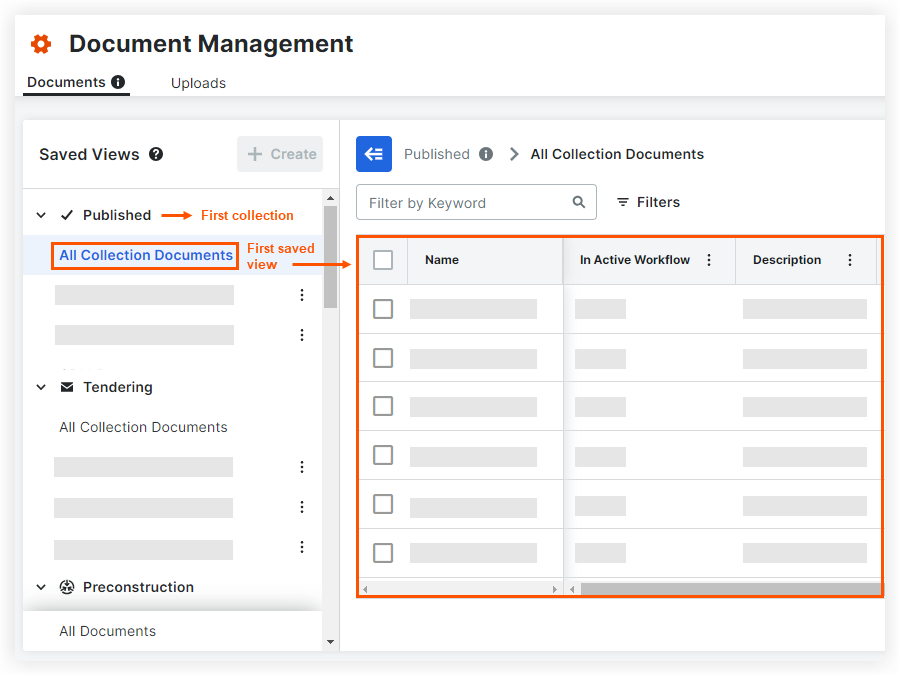
Task: Check the first document row checkbox
Action: tap(383, 309)
